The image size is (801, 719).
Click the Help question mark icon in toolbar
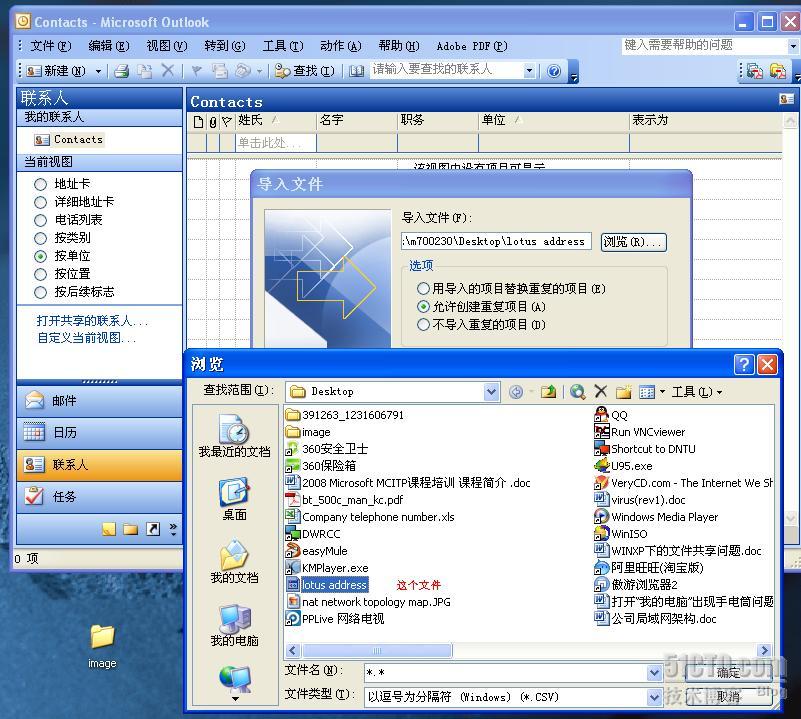[554, 71]
